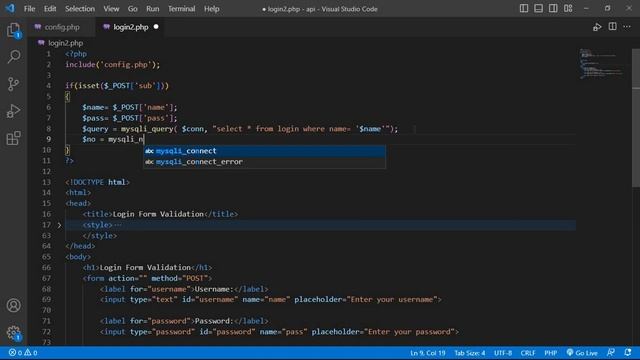Click the errors count in status bar
Screen dimensions: 640x360
click(x=16, y=353)
